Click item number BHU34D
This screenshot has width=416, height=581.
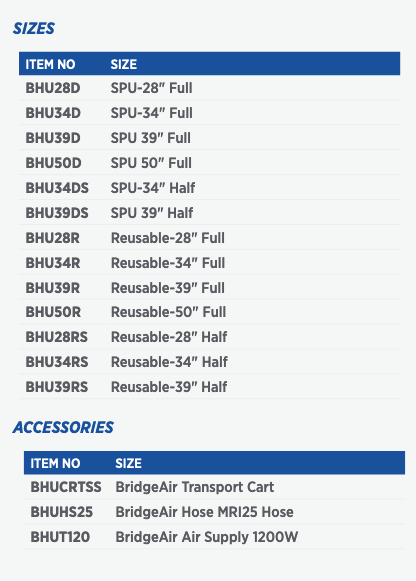coord(53,113)
